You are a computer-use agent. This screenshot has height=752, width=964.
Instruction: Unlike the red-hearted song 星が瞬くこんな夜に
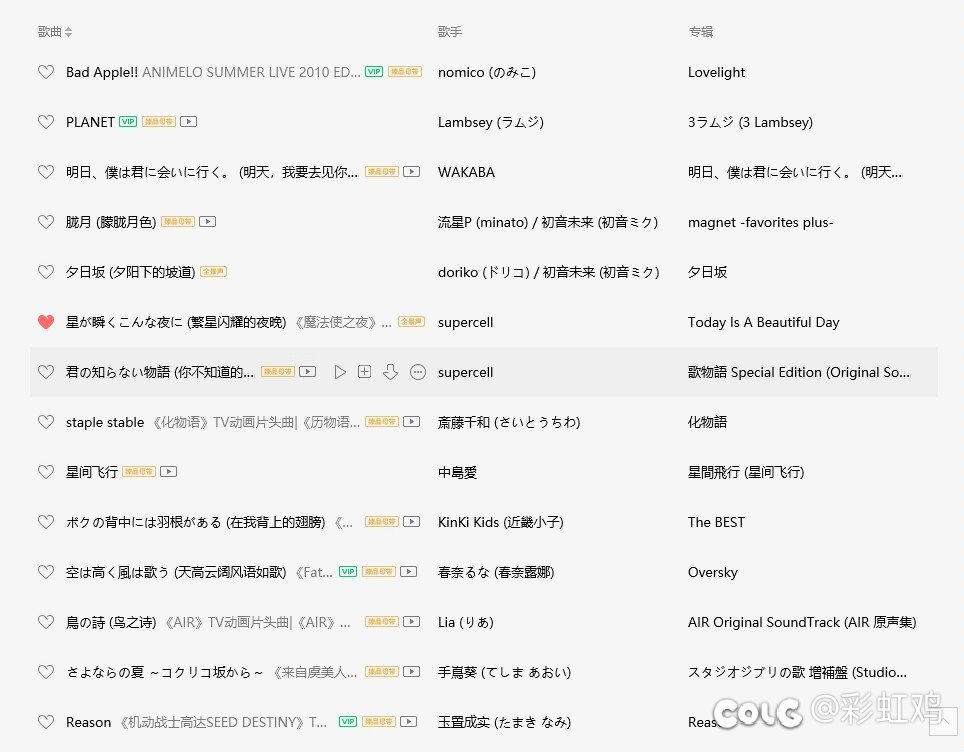tap(45, 322)
